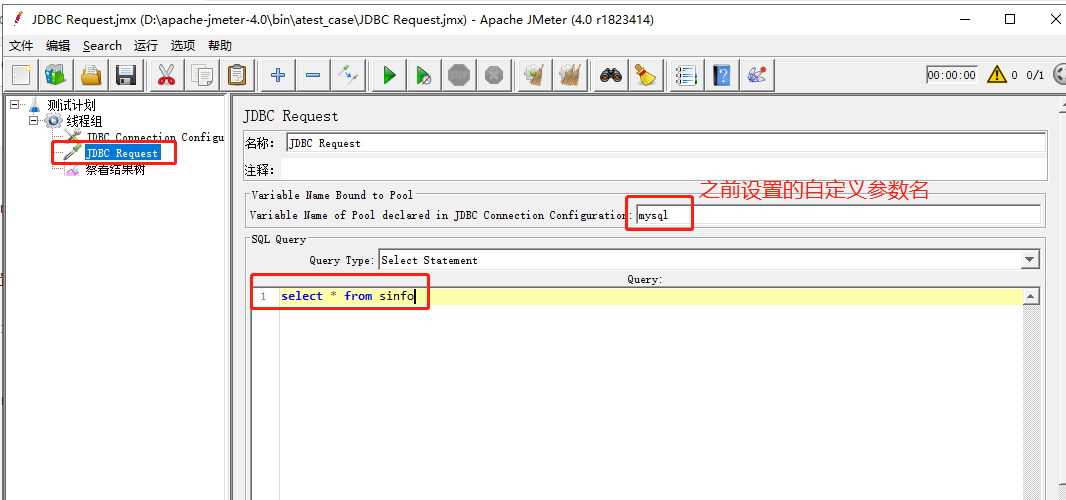The image size is (1066, 500).
Task: Open the 帮助 menu
Action: [x=220, y=46]
